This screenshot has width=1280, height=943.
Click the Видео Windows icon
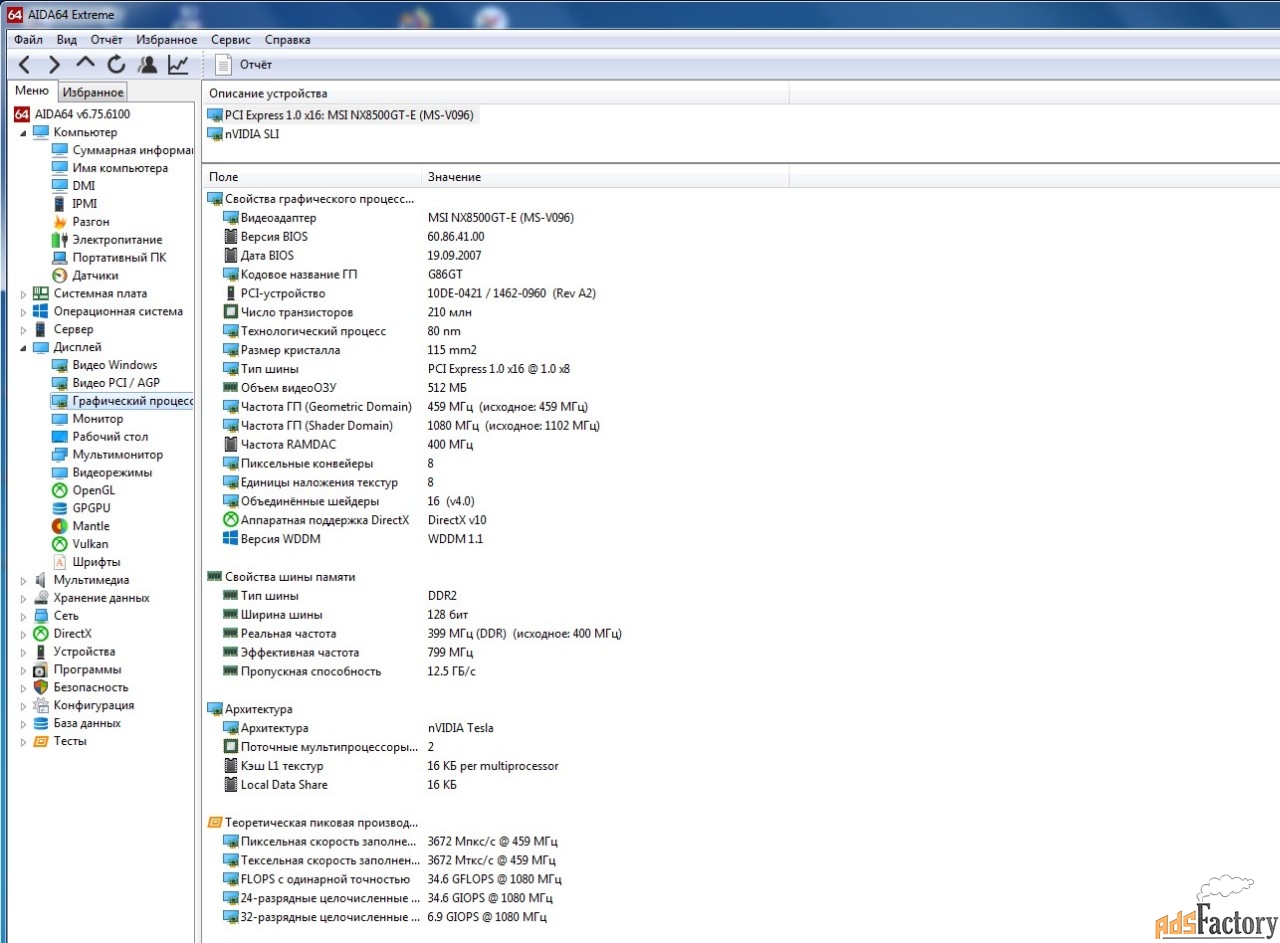[x=60, y=365]
